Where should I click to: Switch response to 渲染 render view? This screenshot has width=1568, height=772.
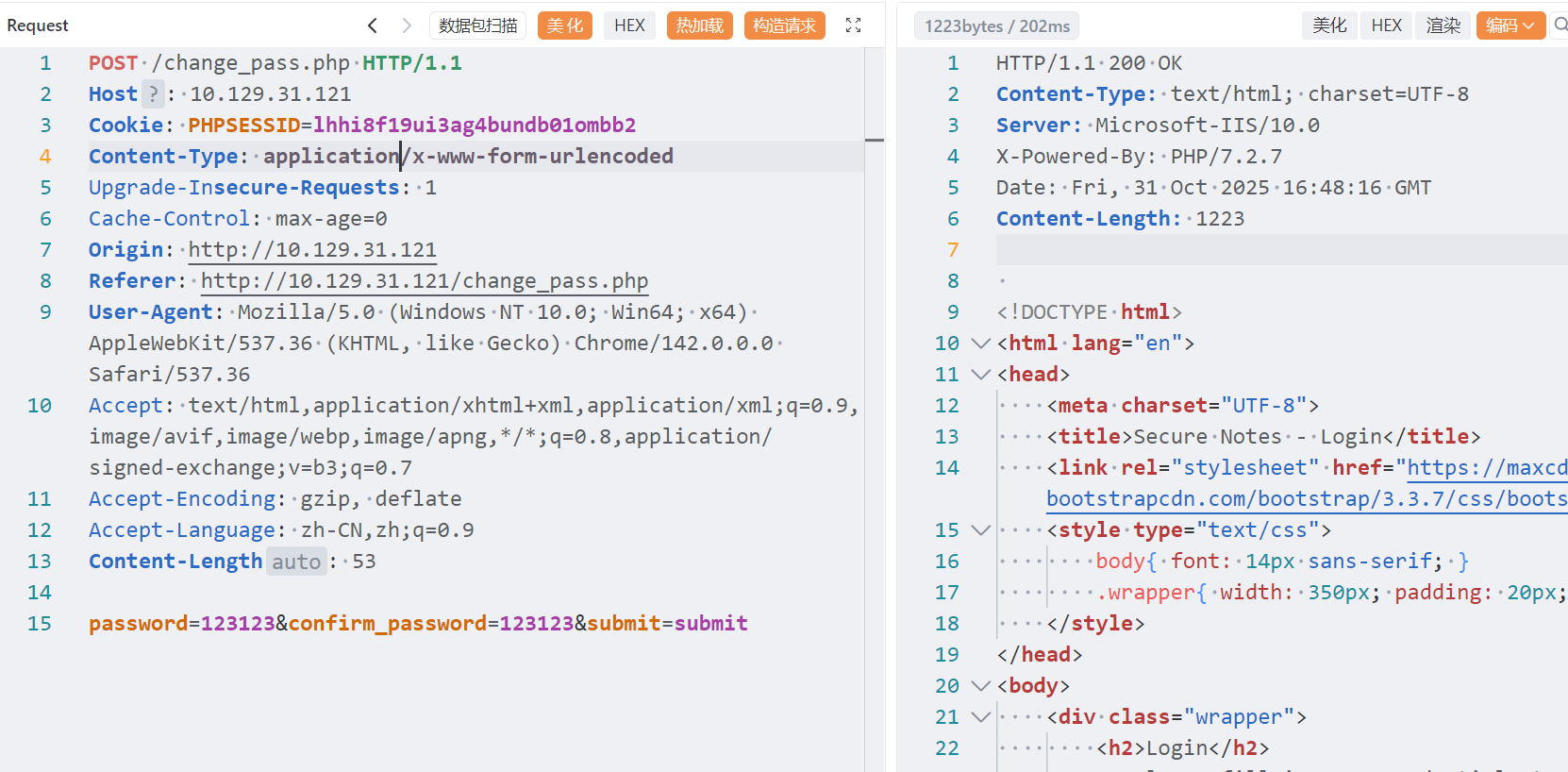click(1443, 25)
